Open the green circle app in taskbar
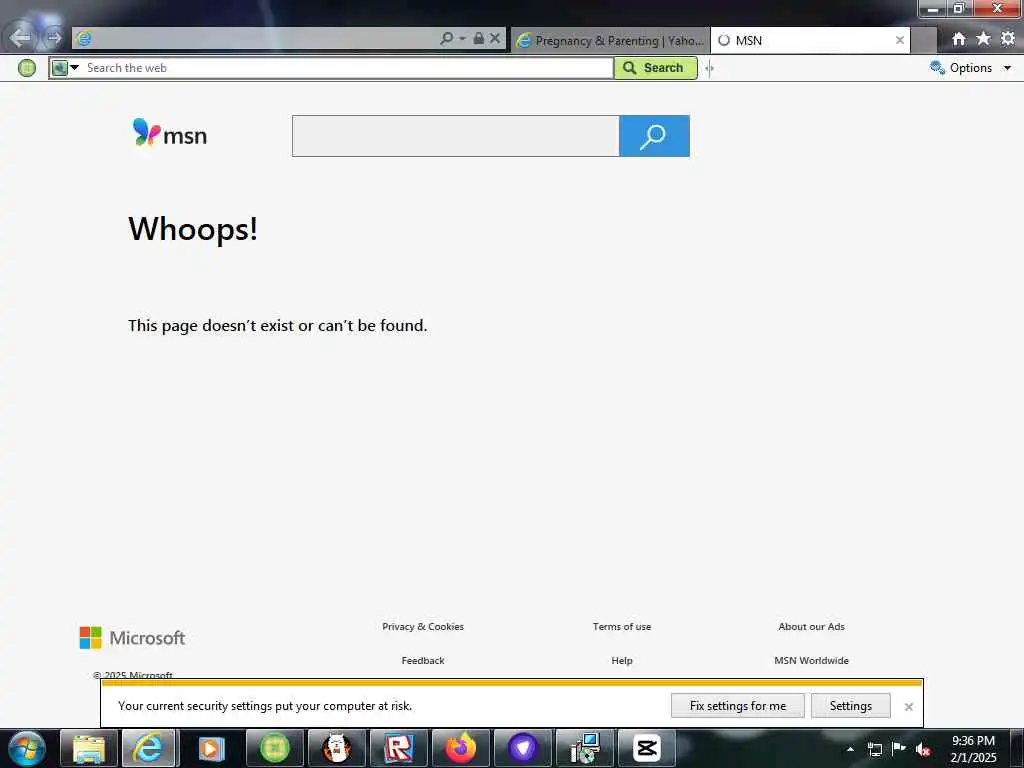 [274, 748]
